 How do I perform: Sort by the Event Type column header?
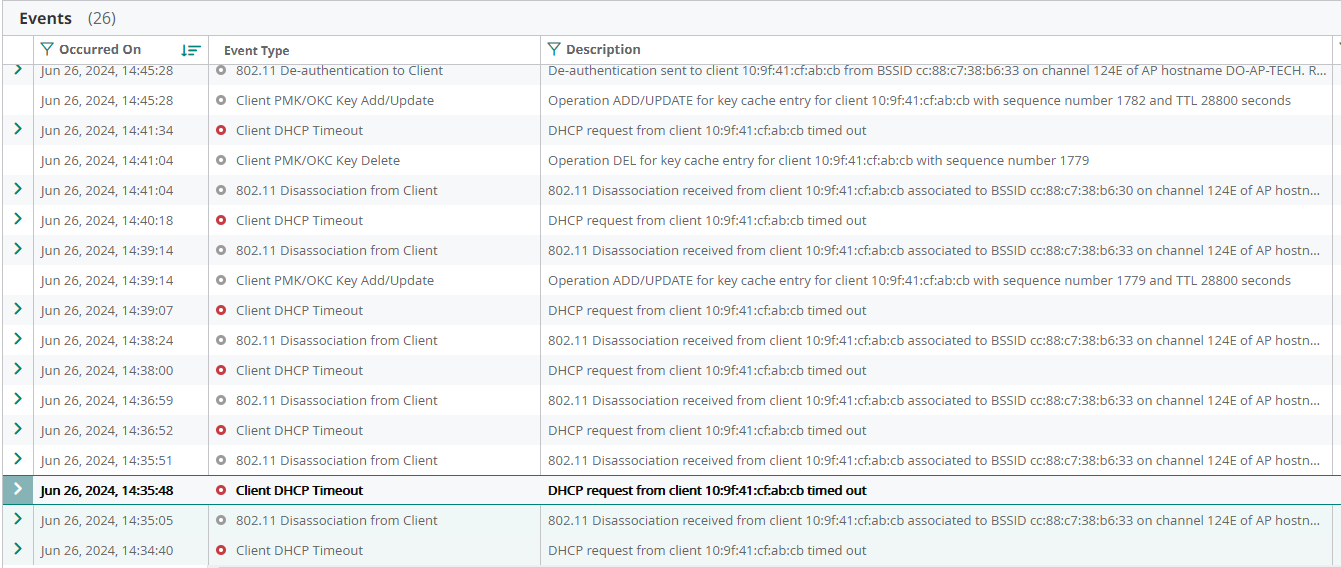coord(256,50)
